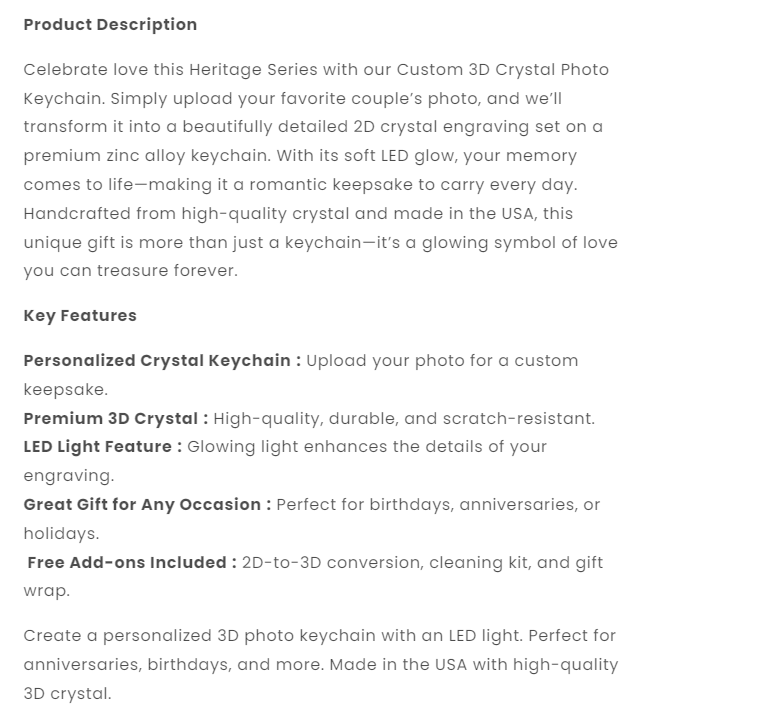The height and width of the screenshot is (721, 760).
Task: Click 'Glowing light enhances the details' text
Action: tap(367, 447)
